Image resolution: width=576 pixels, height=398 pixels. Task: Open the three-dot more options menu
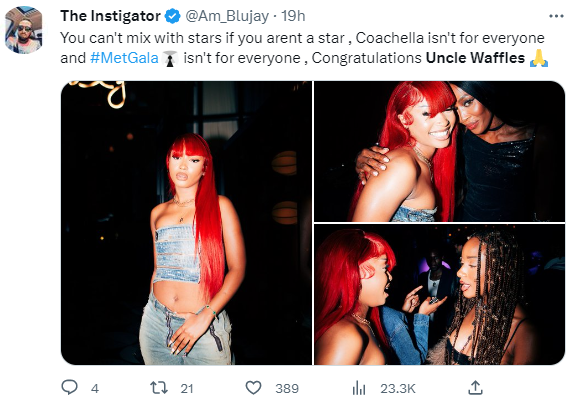point(556,16)
